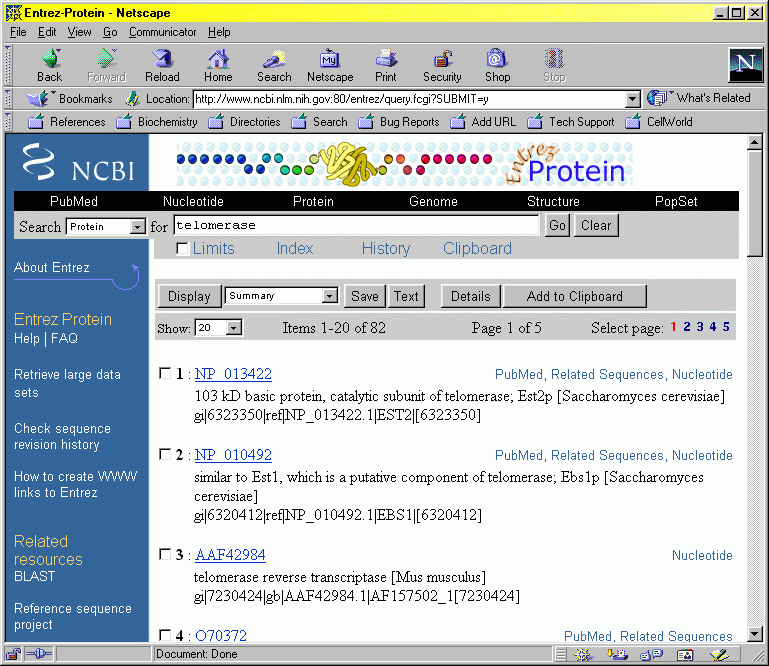Click the Details button
Viewport: 769px width, 666px height.
470,296
